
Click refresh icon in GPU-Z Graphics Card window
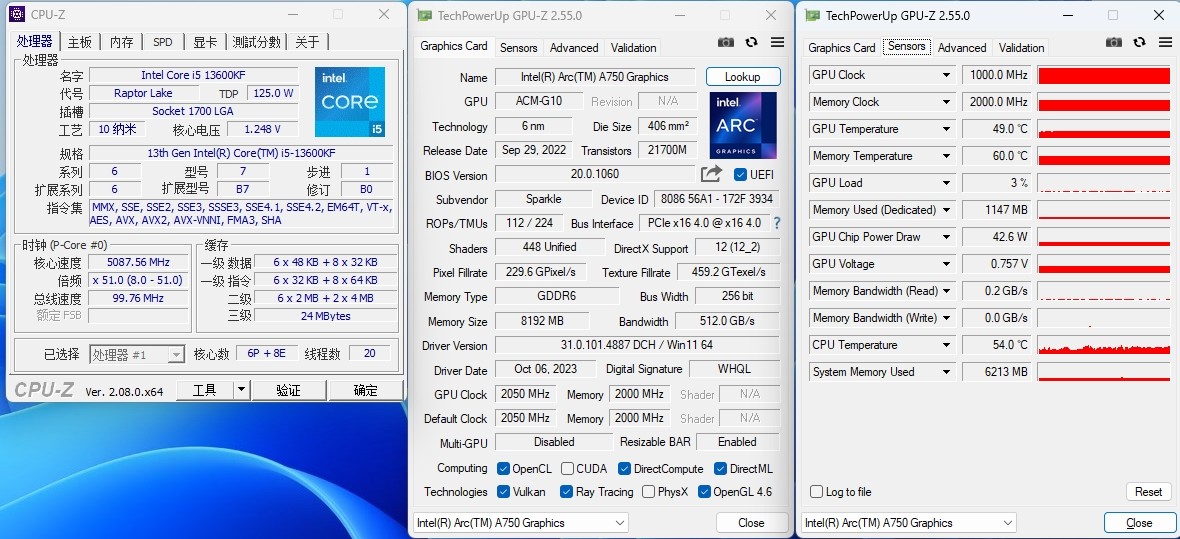(x=751, y=43)
